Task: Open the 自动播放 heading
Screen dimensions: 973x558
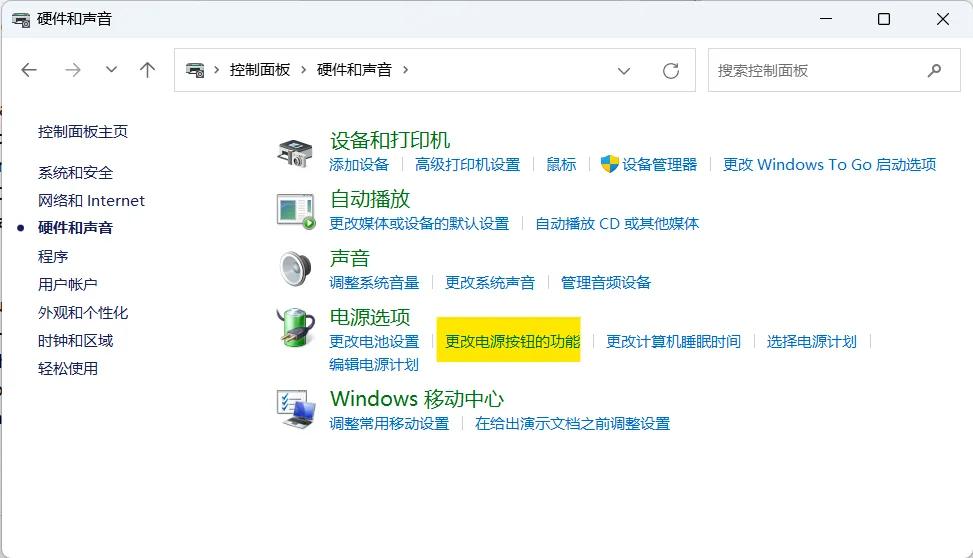Action: coord(370,199)
